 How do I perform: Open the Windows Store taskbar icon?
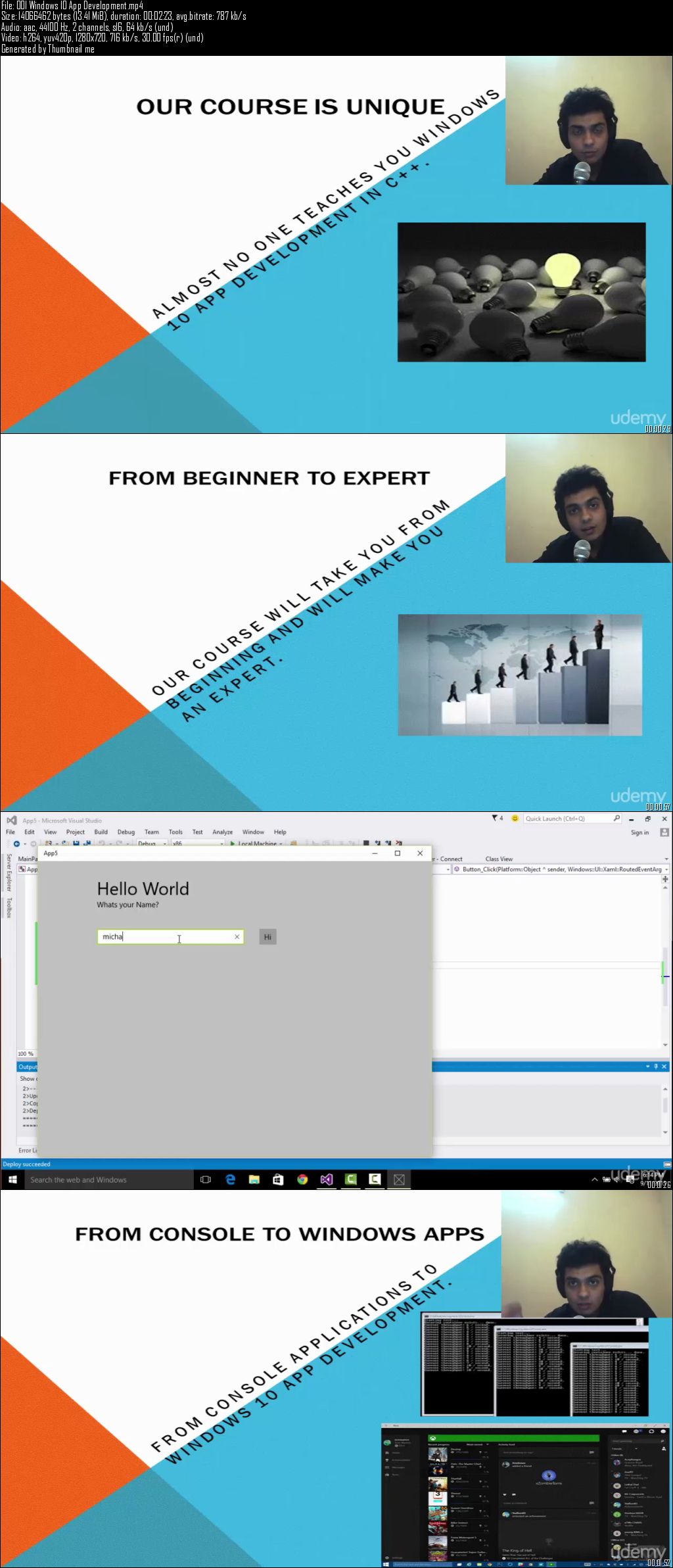[278, 1179]
